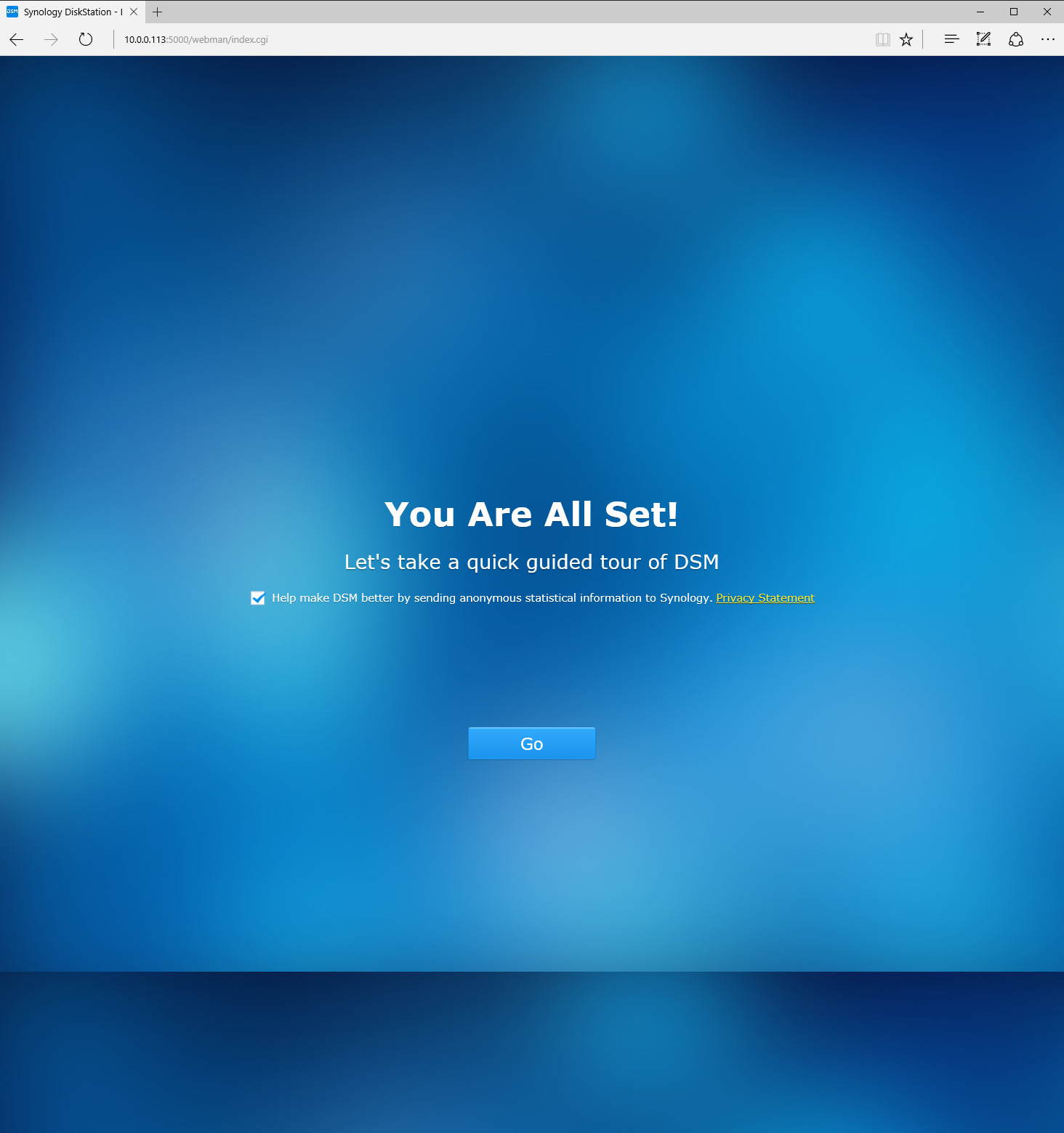Open reading view from the address bar
The width and height of the screenshot is (1064, 1133).
coord(882,39)
